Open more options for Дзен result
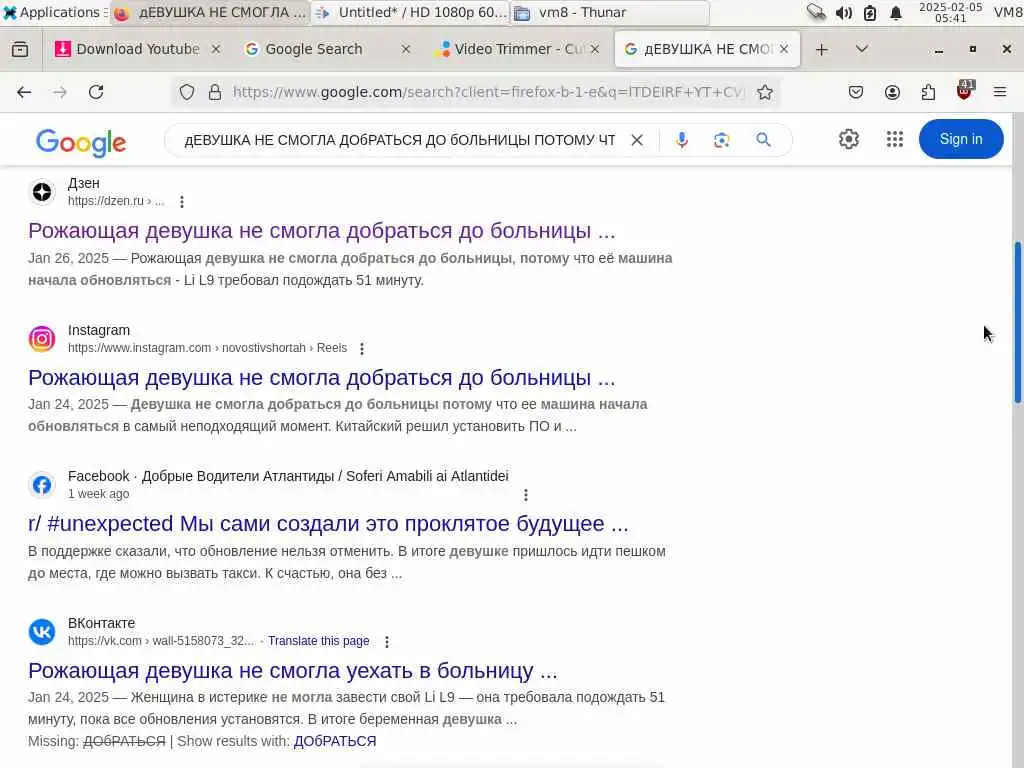 click(x=182, y=202)
